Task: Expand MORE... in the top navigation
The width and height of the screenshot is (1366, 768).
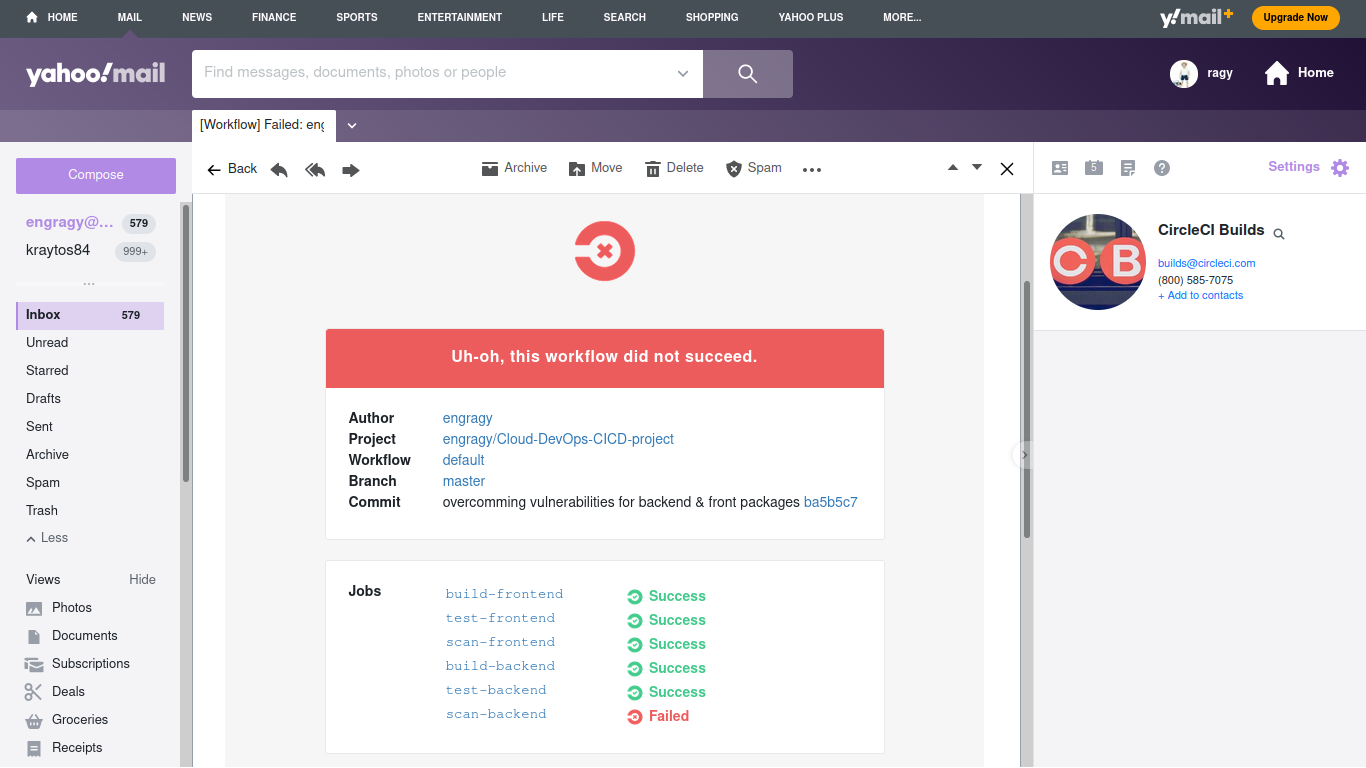Action: coord(902,17)
